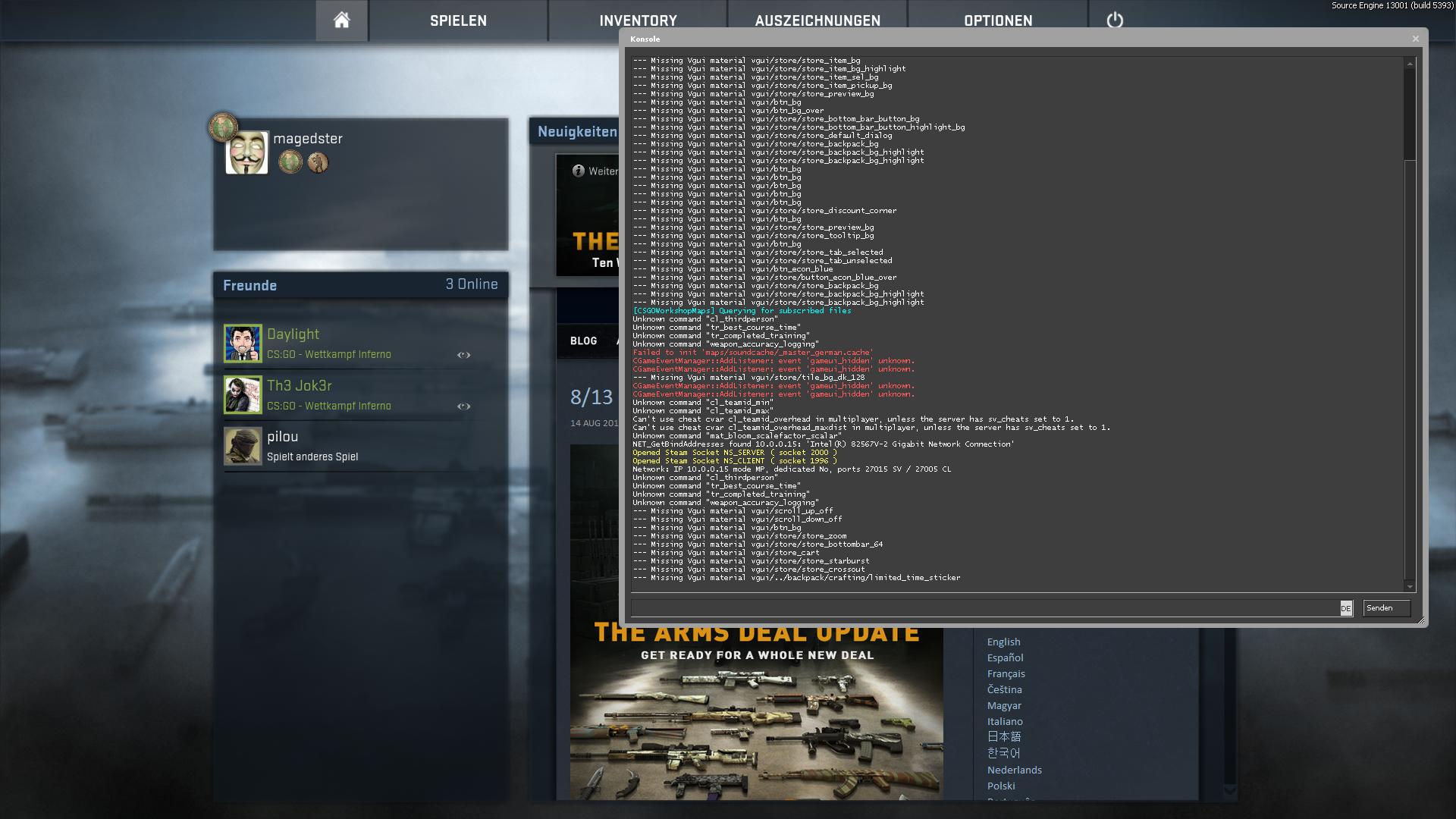Viewport: 1456px width, 819px height.
Task: Click the console scroll up arrow
Action: pyautogui.click(x=1410, y=64)
